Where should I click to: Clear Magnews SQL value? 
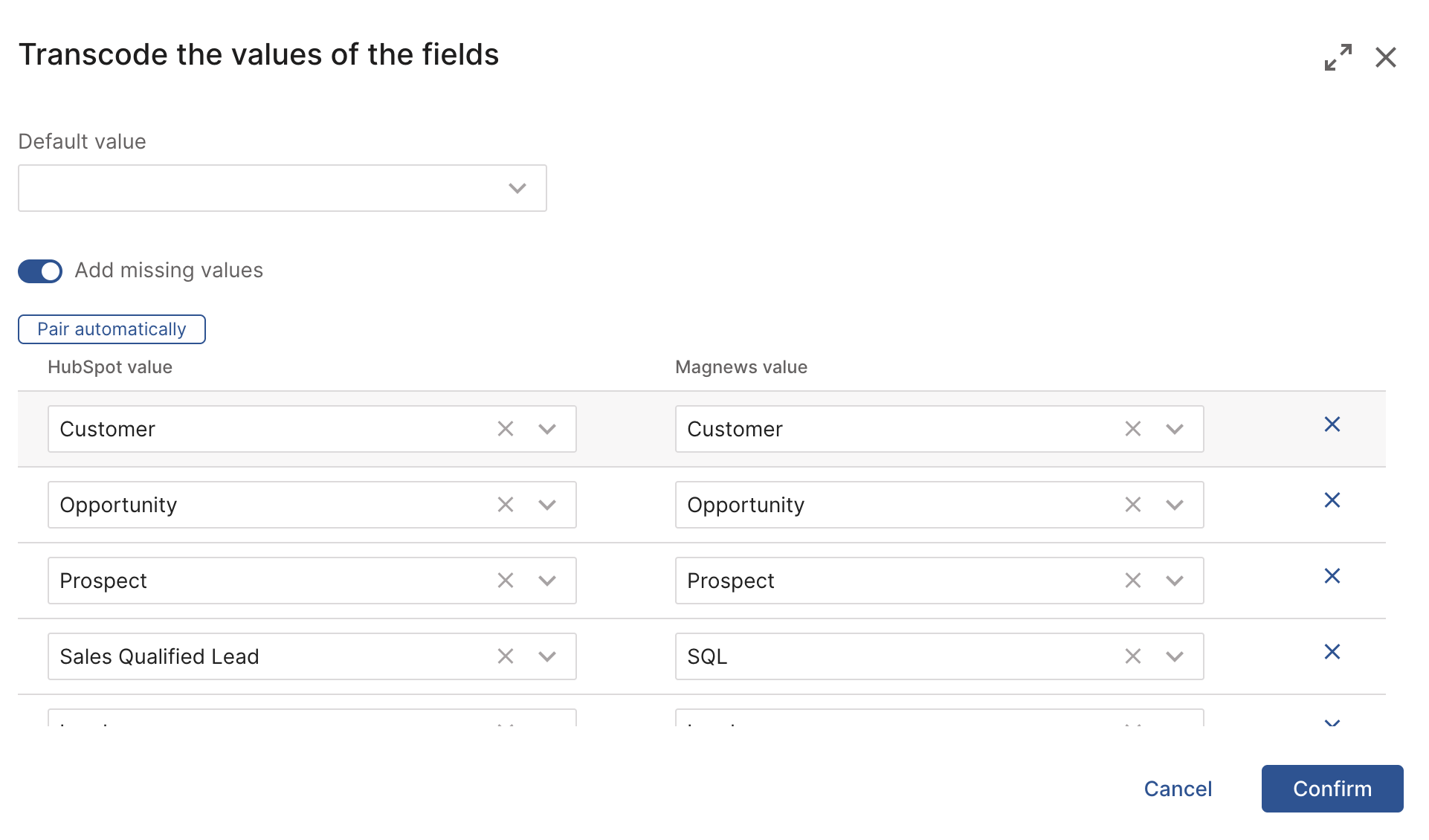pyautogui.click(x=1132, y=656)
